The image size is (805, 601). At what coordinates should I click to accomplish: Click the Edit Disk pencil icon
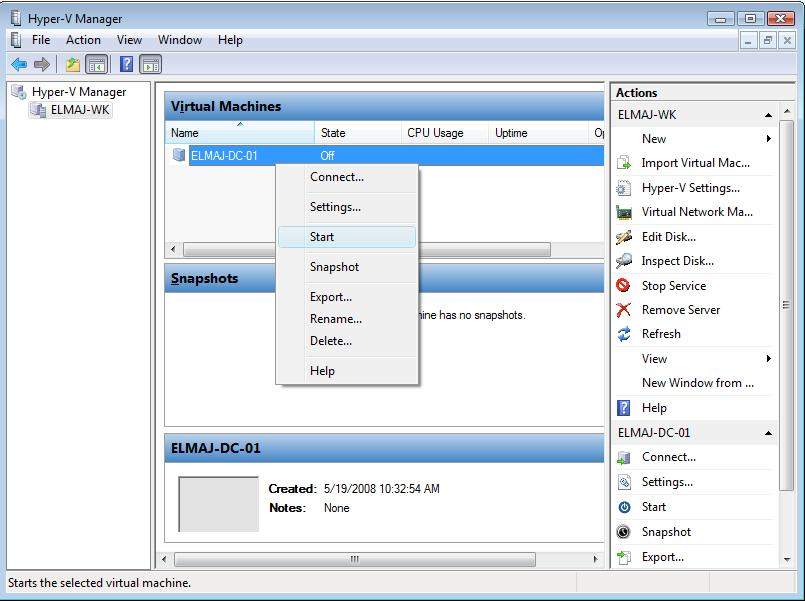[x=624, y=237]
